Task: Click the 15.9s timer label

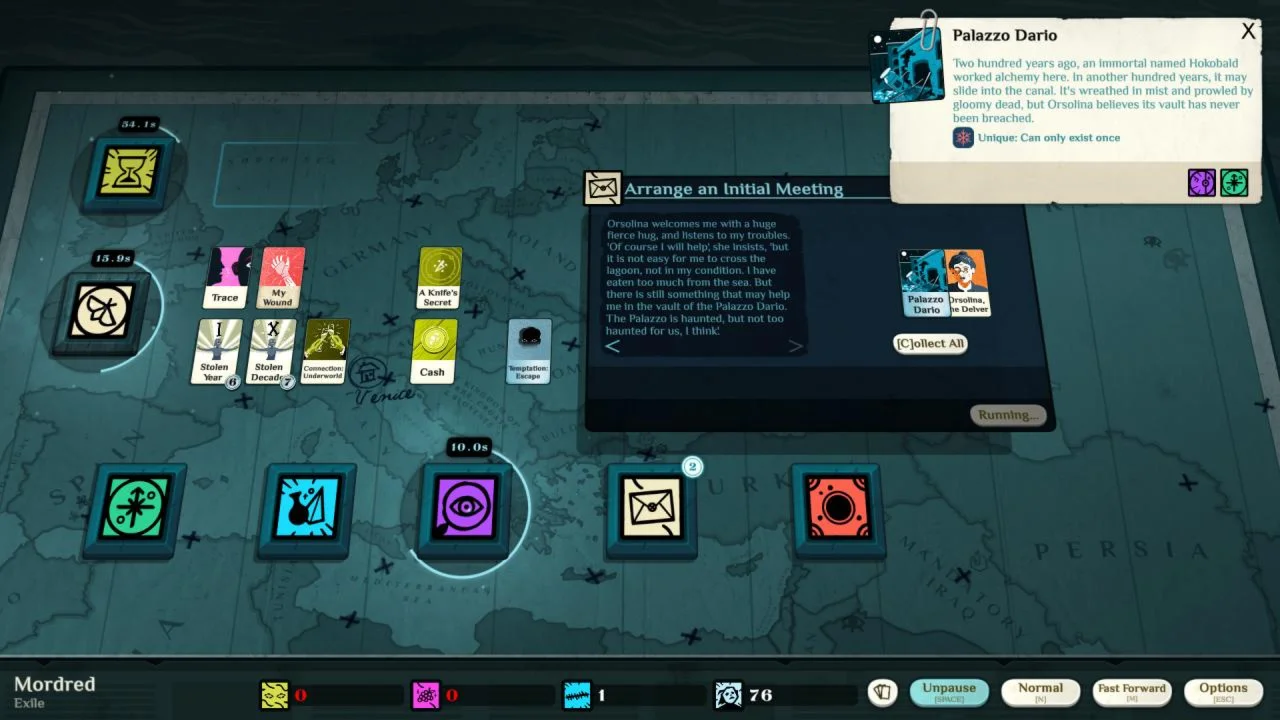Action: (x=113, y=259)
